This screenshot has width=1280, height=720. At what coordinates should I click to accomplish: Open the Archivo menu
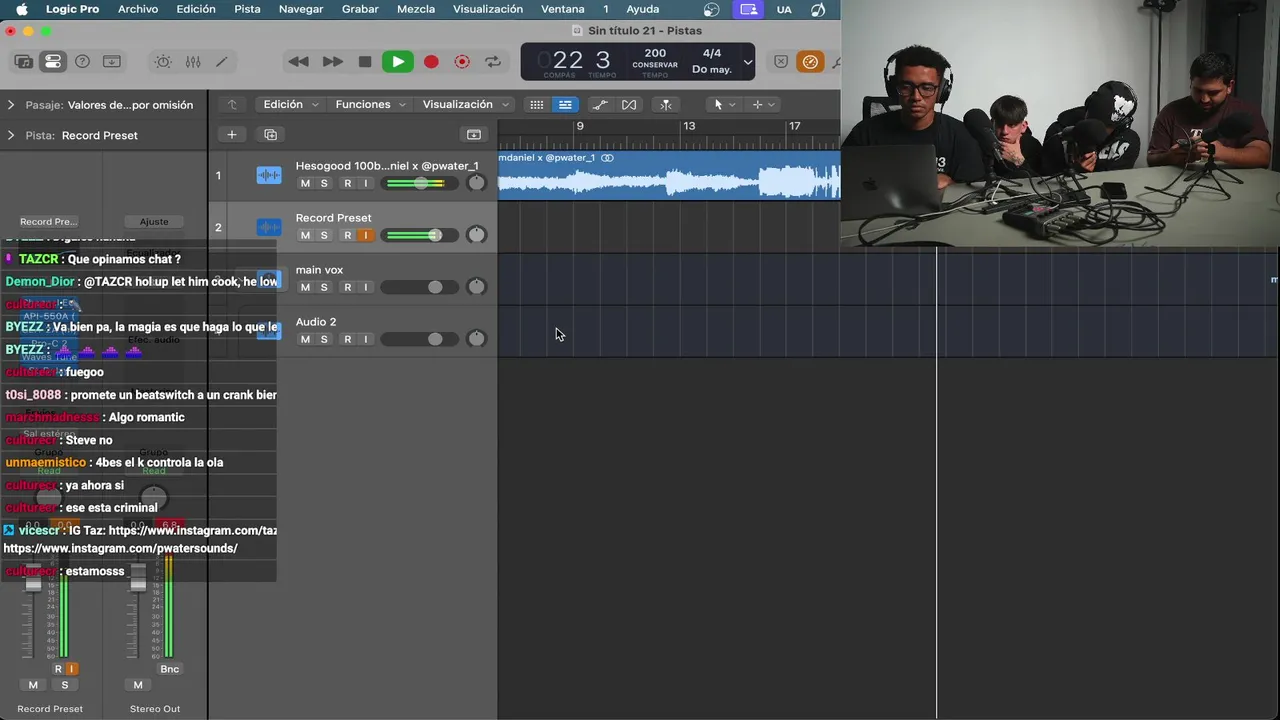point(138,9)
